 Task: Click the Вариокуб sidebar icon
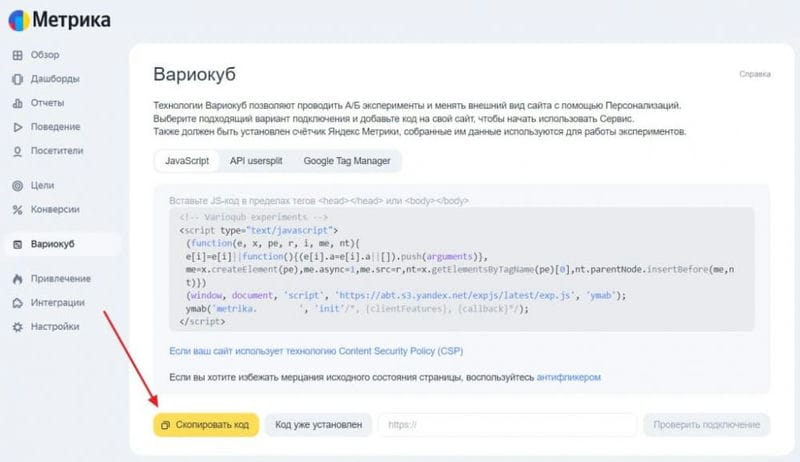tap(17, 244)
